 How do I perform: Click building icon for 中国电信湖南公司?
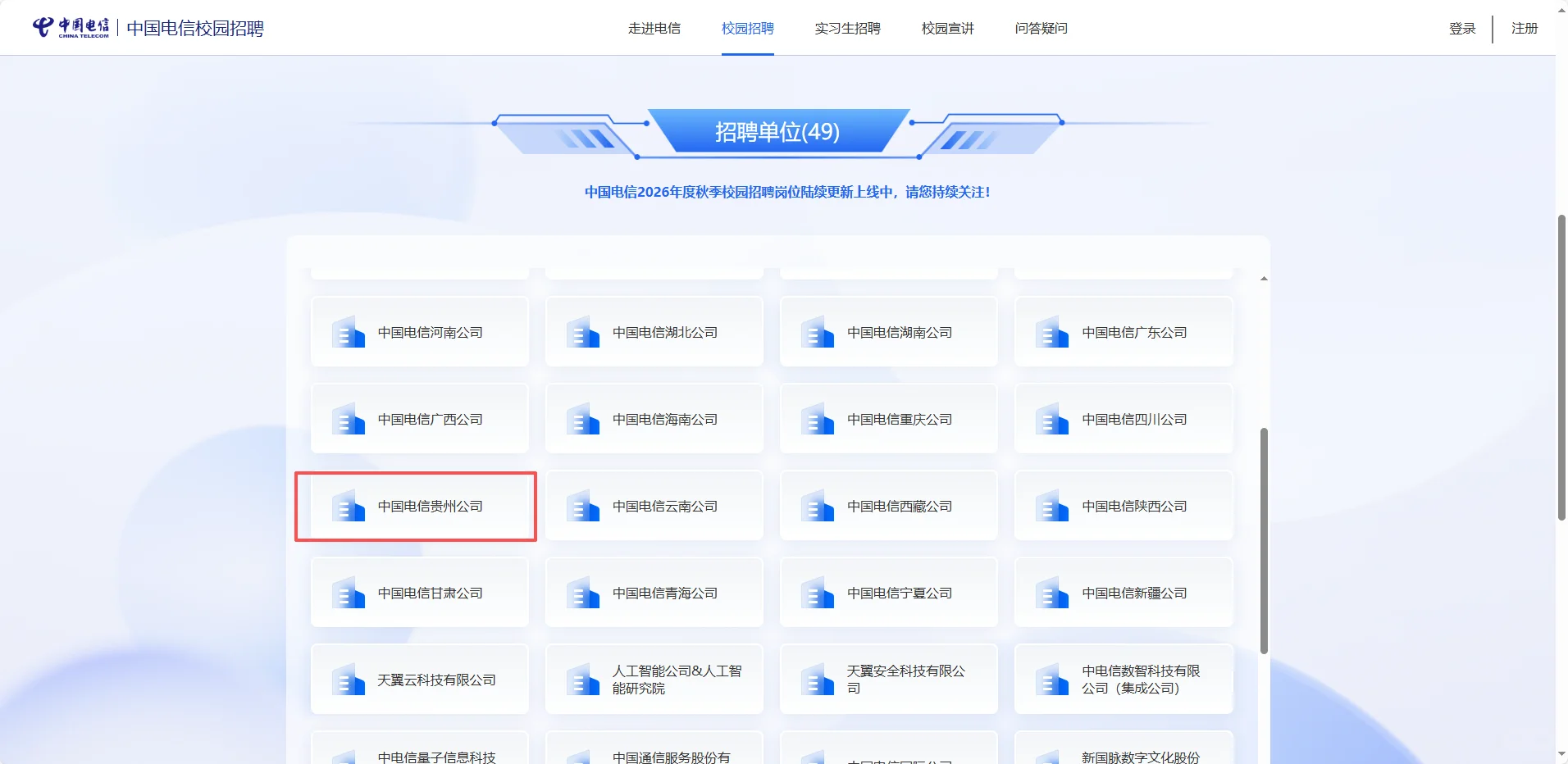pyautogui.click(x=818, y=332)
